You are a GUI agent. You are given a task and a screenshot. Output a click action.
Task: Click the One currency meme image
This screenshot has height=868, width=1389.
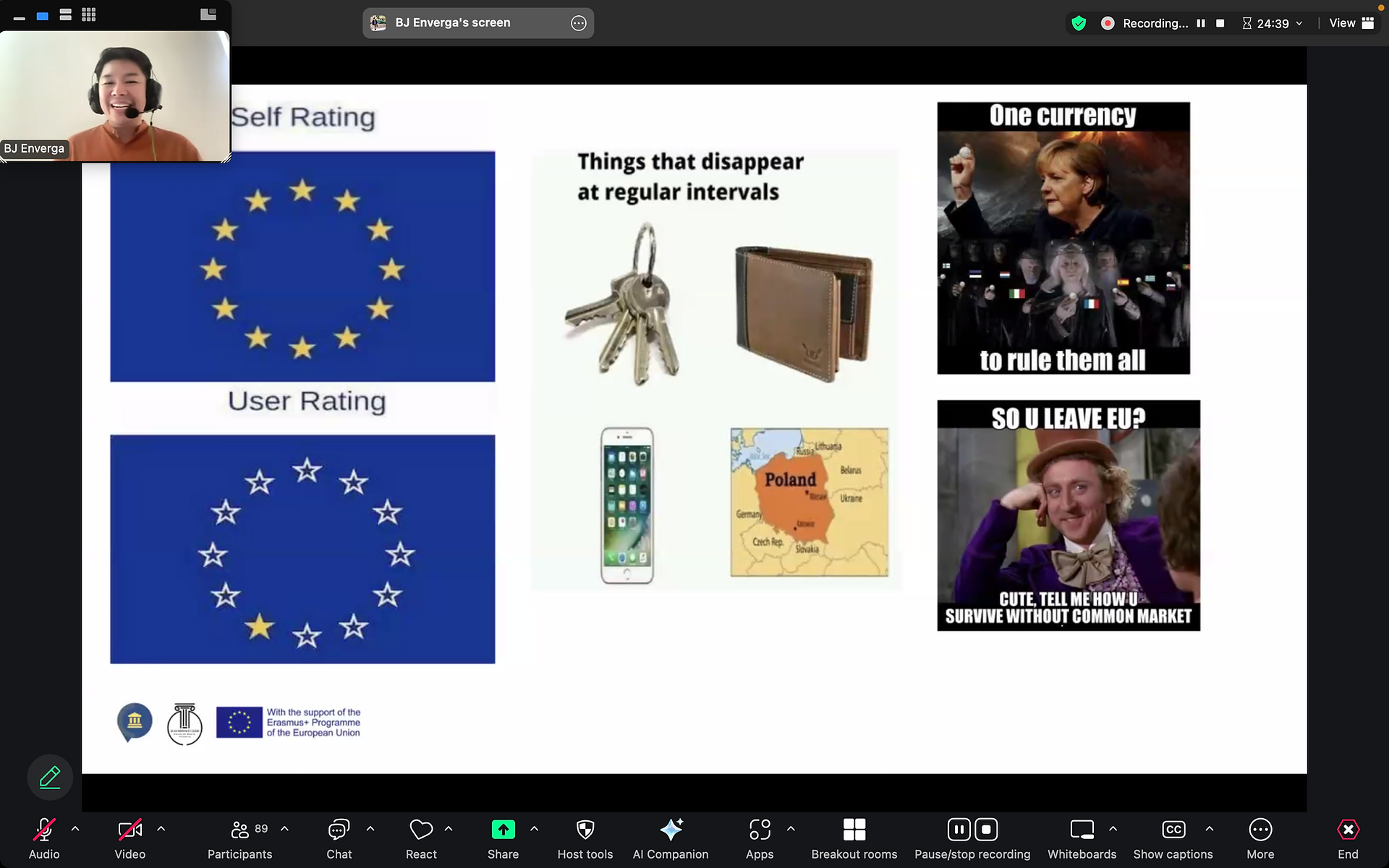point(1063,238)
